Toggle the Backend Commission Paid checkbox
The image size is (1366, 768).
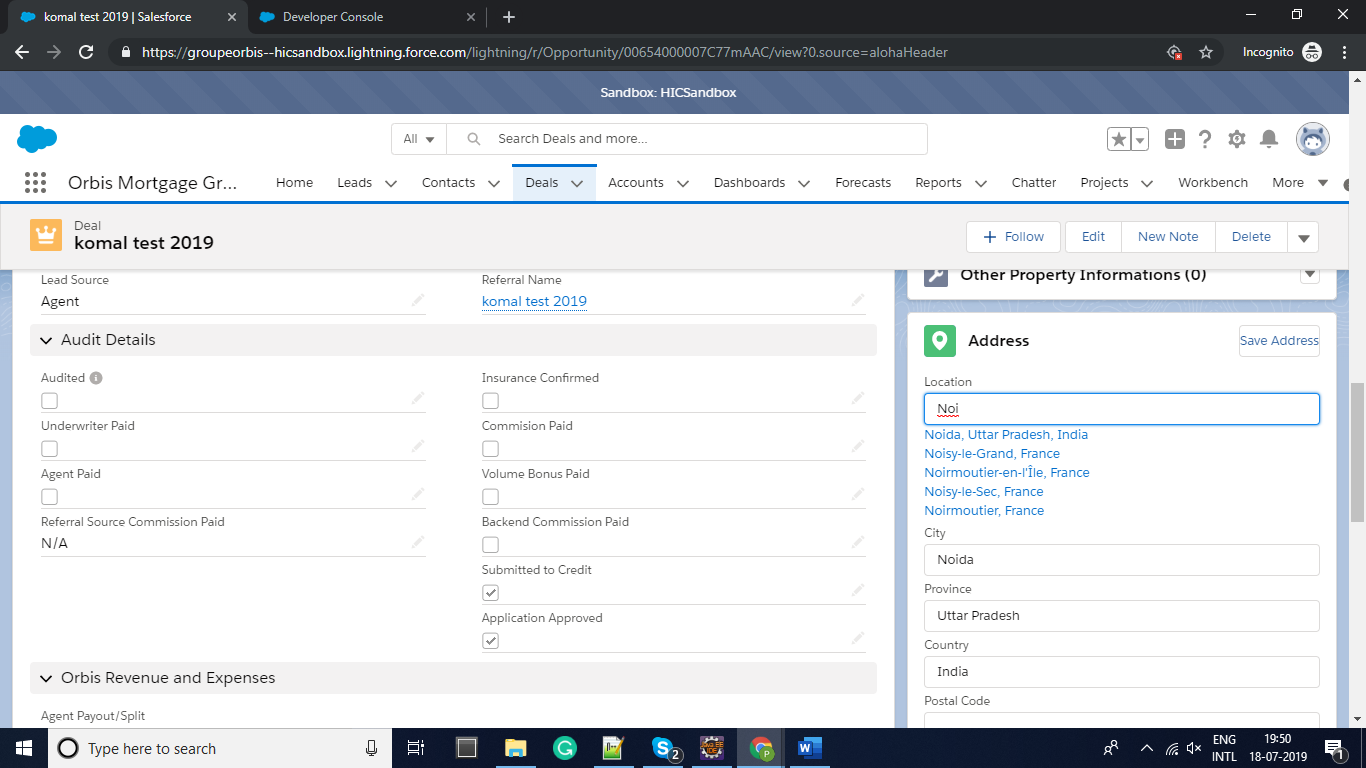[490, 545]
